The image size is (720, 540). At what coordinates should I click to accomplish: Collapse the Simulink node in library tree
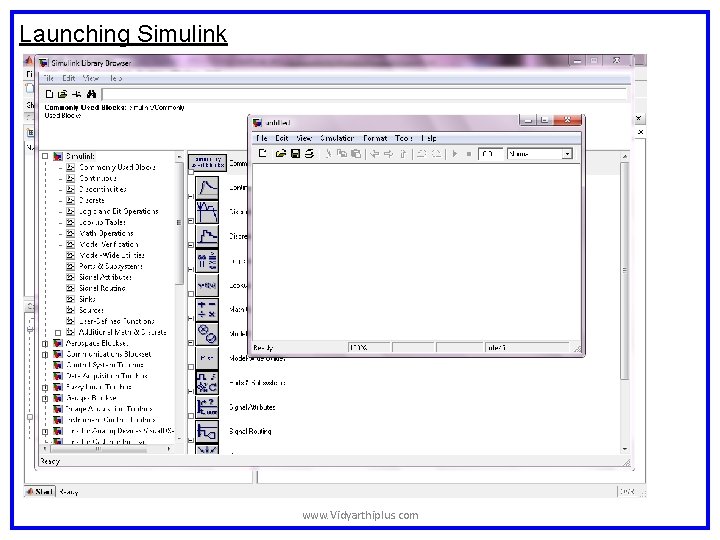(x=45, y=156)
